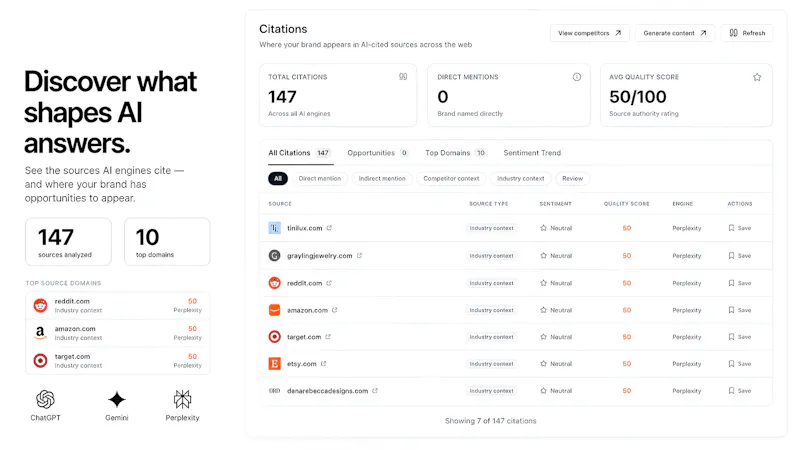Open the Top Domains tab

pyautogui.click(x=456, y=153)
